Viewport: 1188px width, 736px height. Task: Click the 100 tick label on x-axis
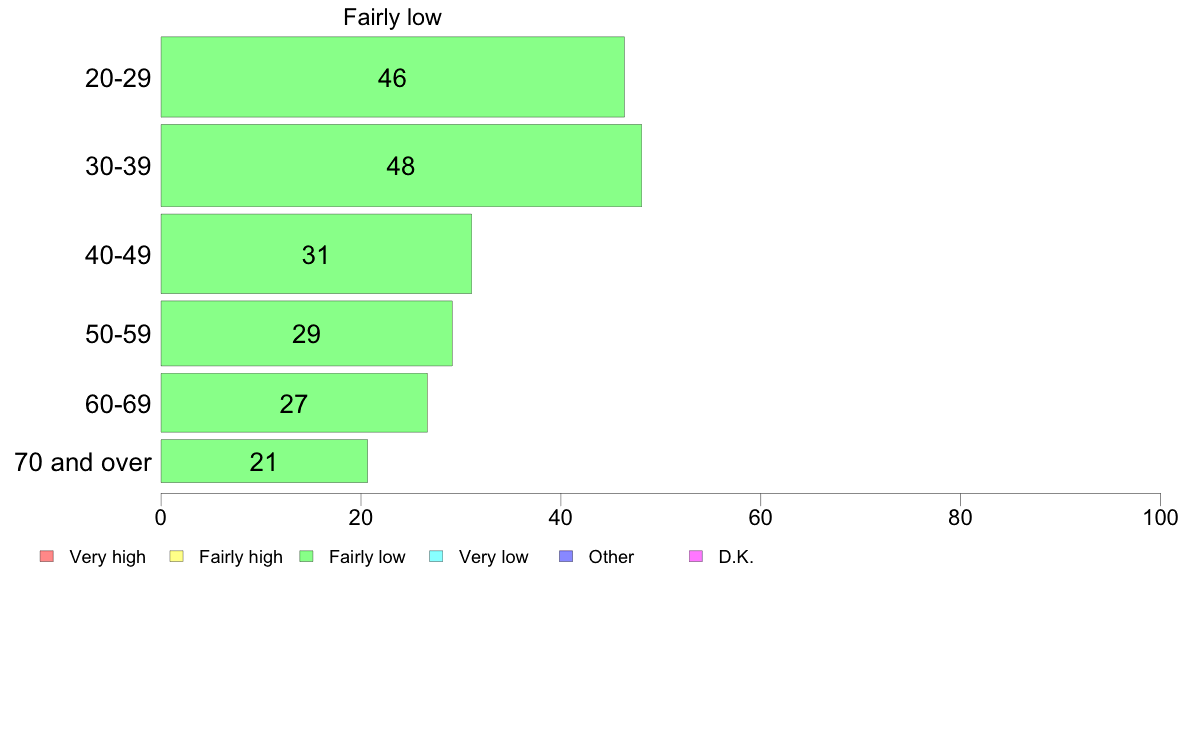1160,518
